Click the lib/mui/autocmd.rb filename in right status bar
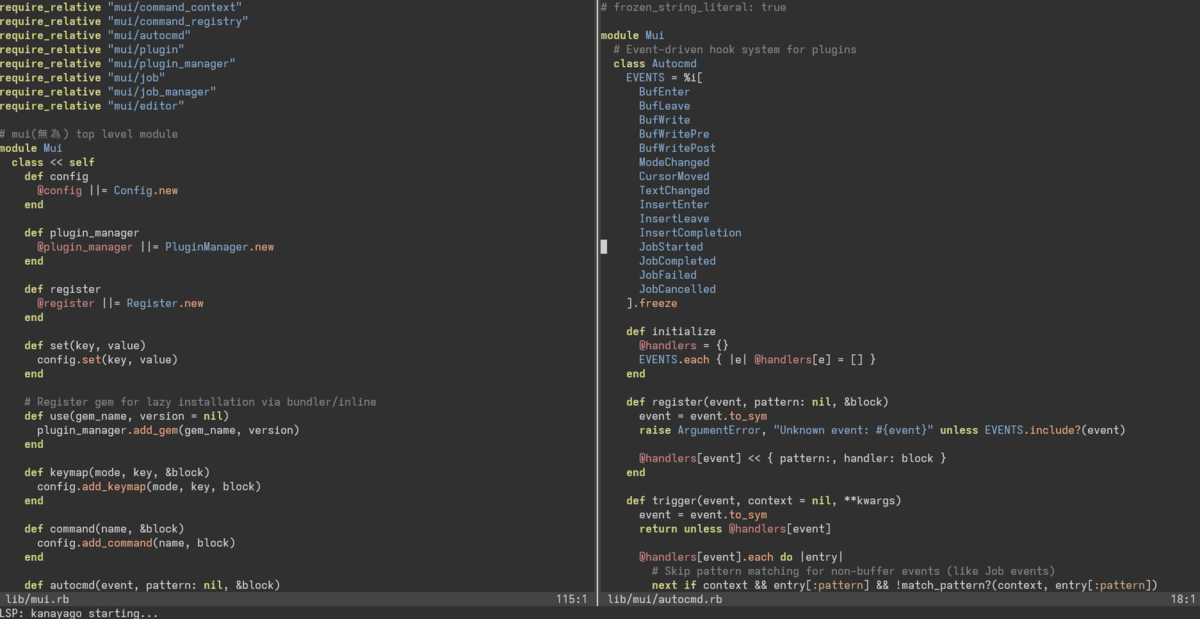 click(664, 600)
